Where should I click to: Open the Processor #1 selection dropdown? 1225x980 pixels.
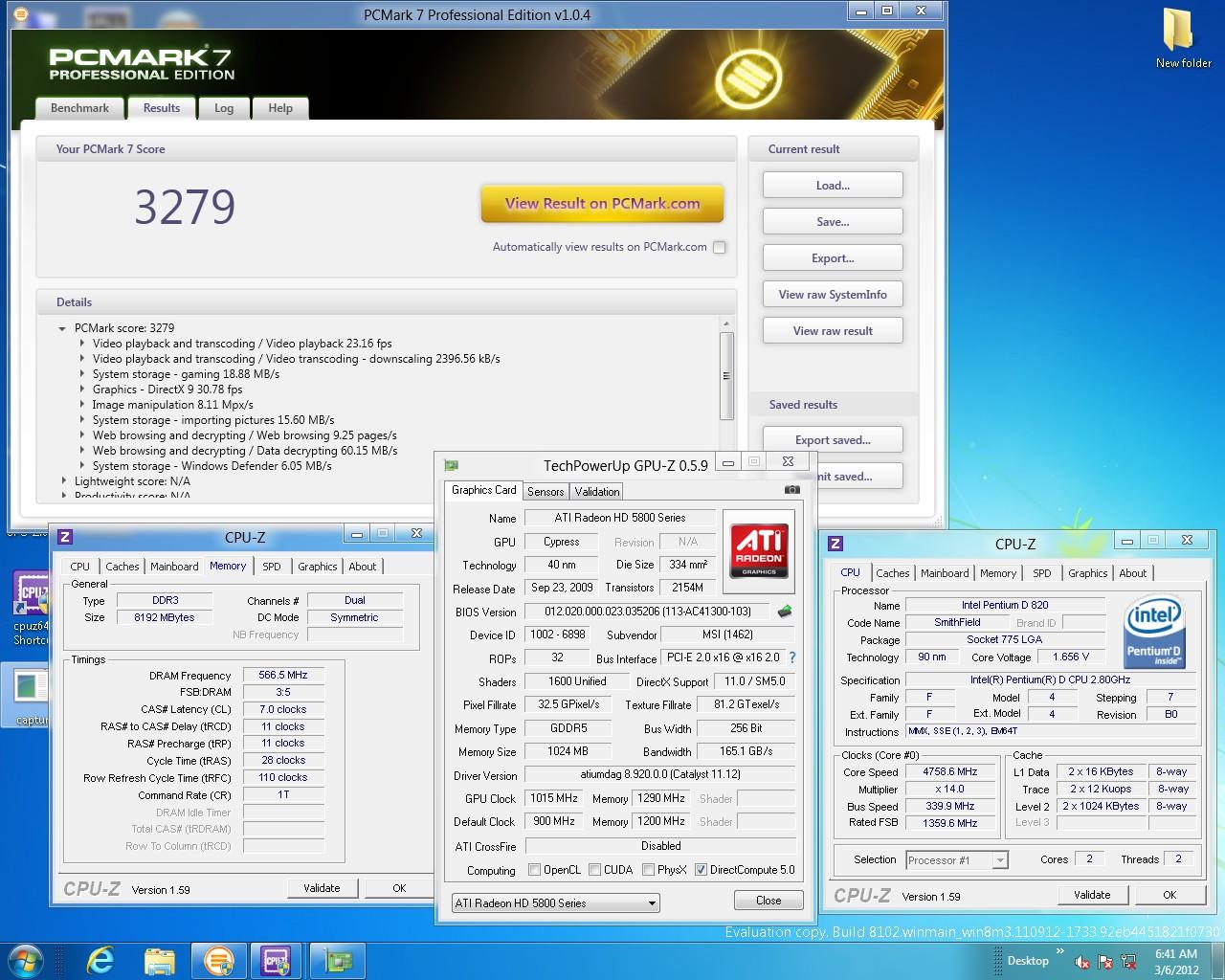pos(957,859)
